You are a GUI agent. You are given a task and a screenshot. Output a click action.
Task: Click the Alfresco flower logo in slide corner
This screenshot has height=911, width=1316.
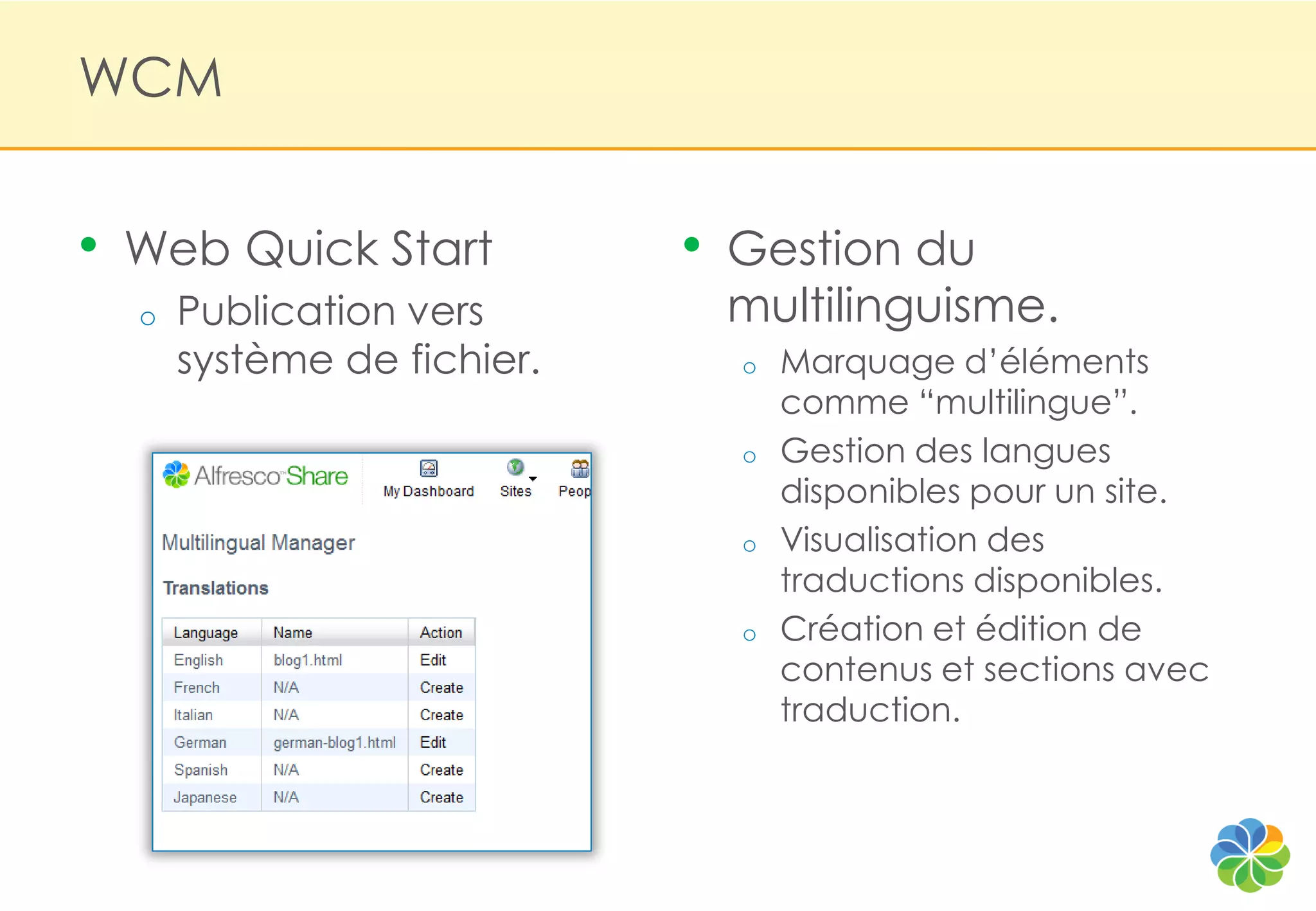point(1250,854)
